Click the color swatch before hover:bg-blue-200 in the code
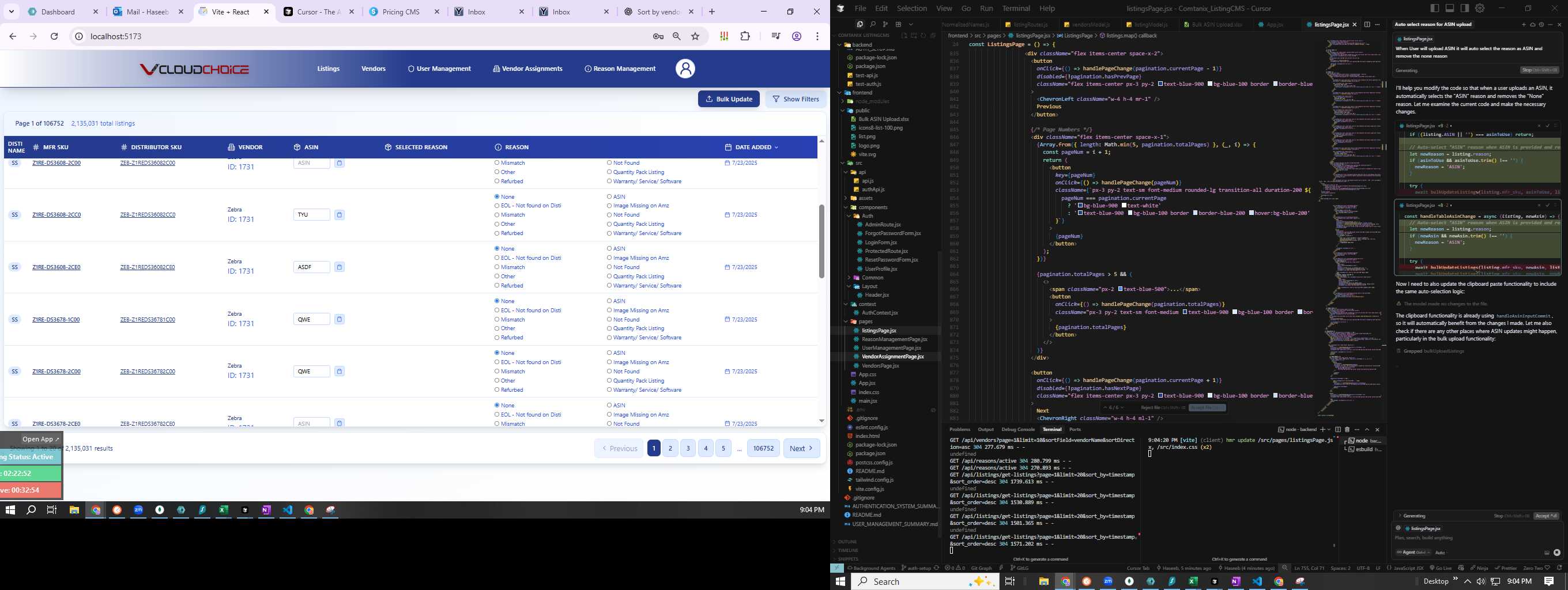The image size is (1568, 590). [x=1252, y=213]
